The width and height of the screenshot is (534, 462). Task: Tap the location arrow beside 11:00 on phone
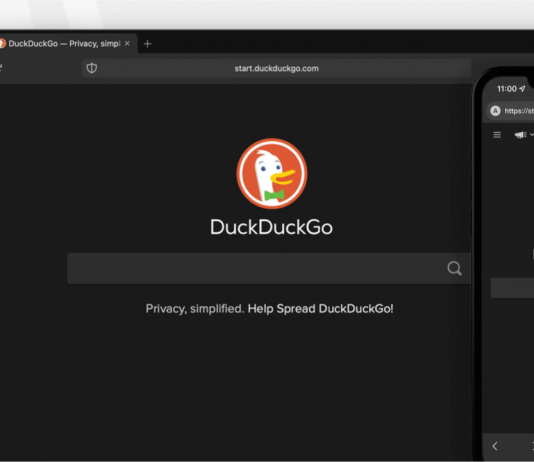522,89
